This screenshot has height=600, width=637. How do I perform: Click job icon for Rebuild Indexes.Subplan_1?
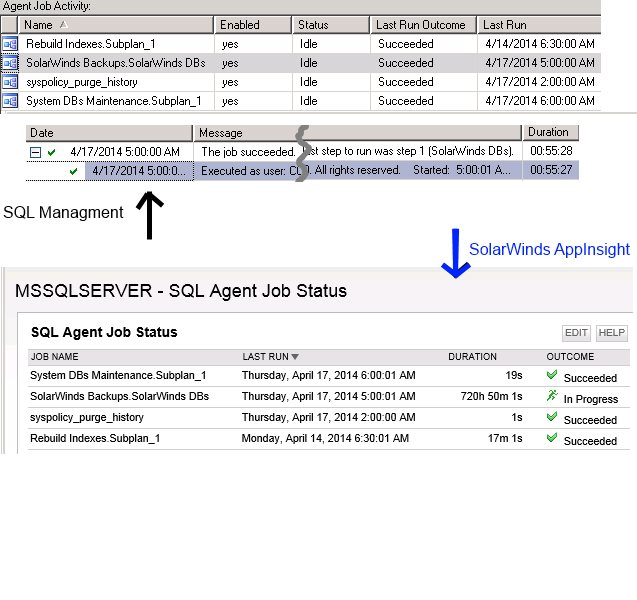[x=10, y=44]
